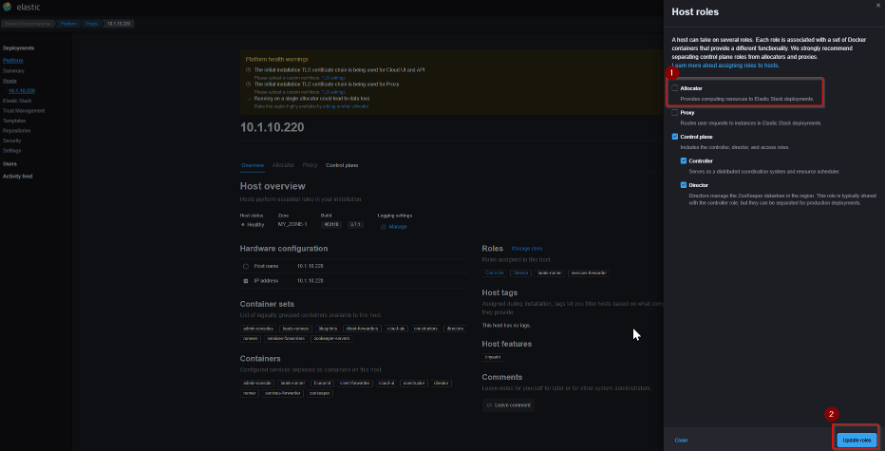Screen dimensions: 886x452
Task: Open Trust Management in the sidebar
Action: (24, 111)
